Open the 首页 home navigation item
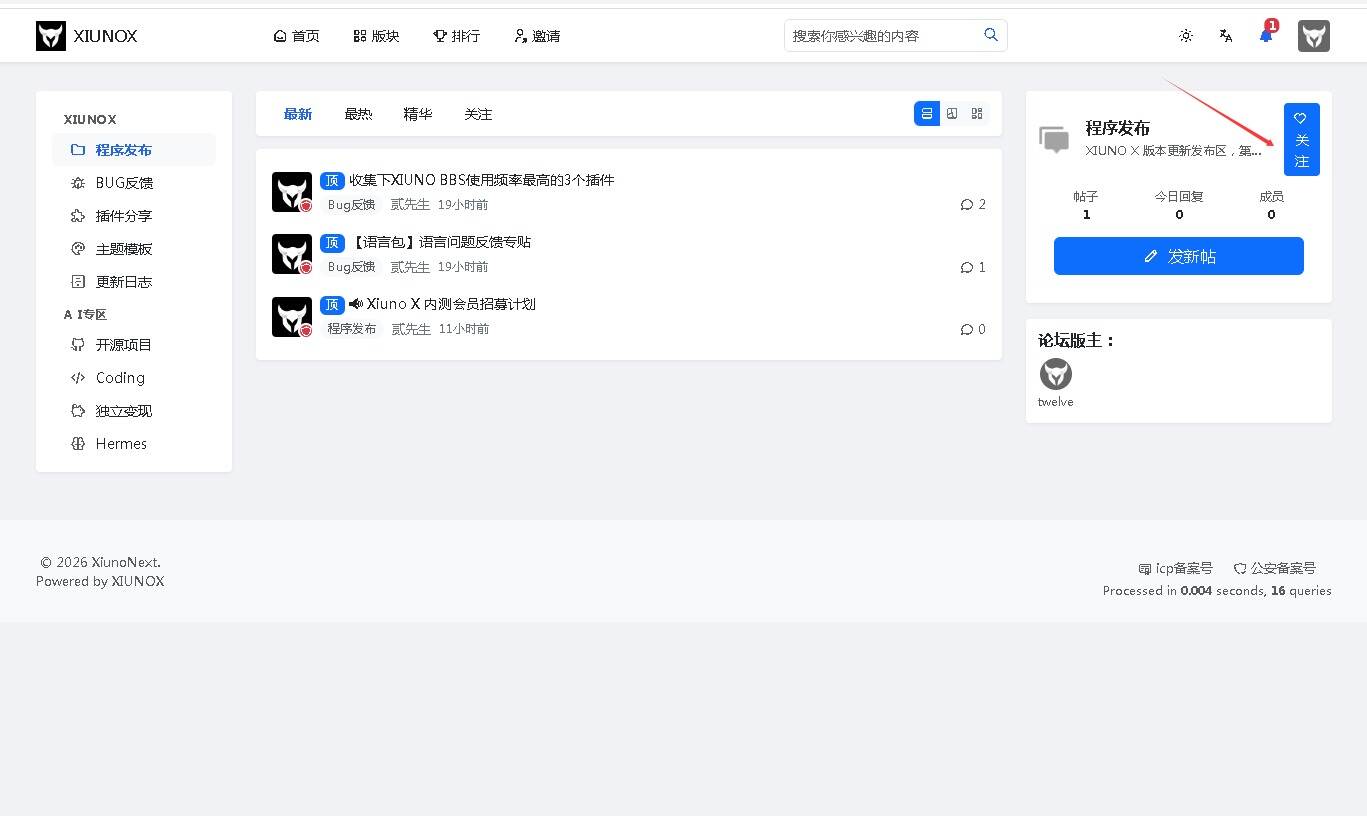 pyautogui.click(x=296, y=36)
